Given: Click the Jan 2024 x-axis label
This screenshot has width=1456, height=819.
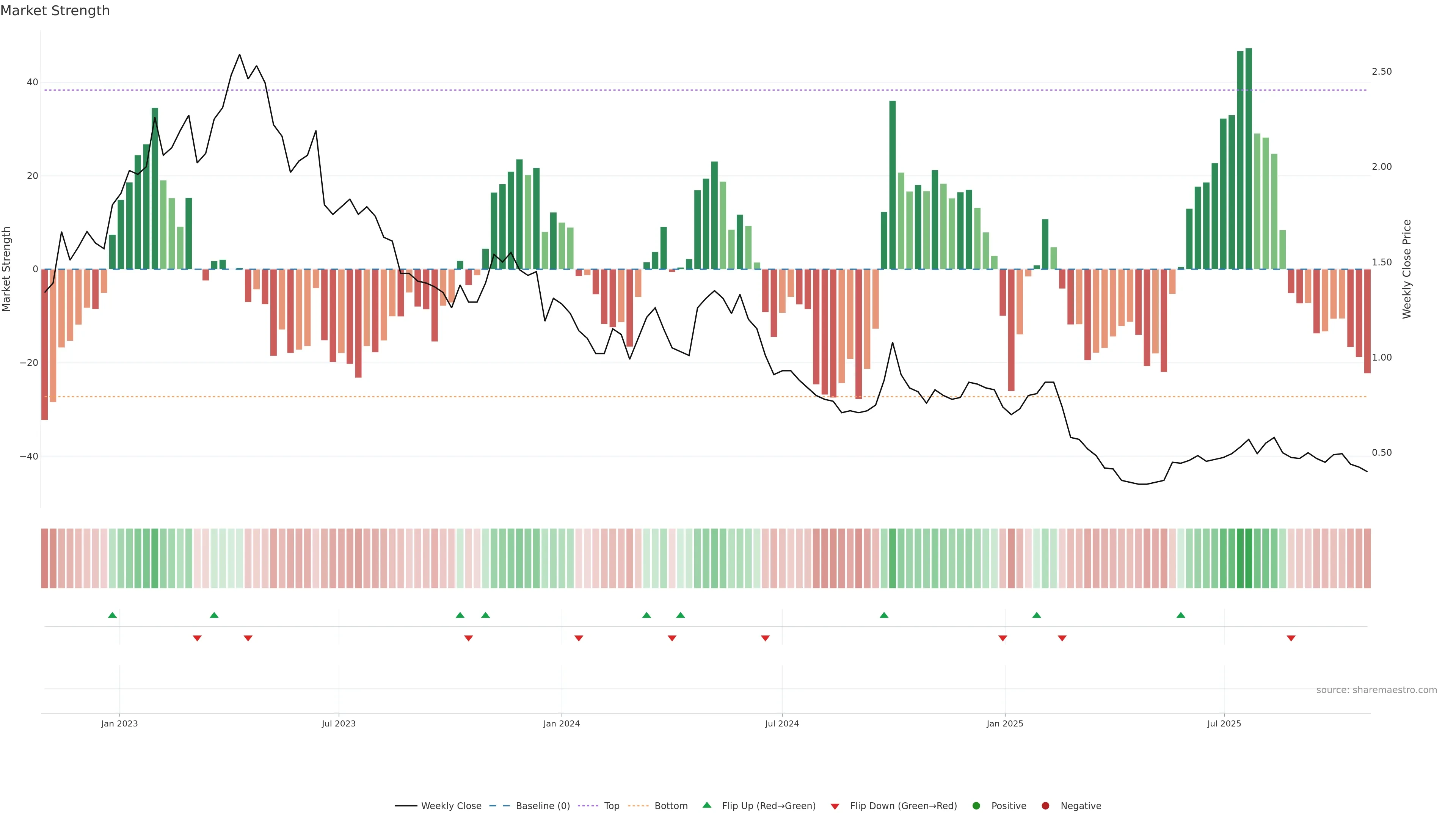Looking at the screenshot, I should coord(561,723).
